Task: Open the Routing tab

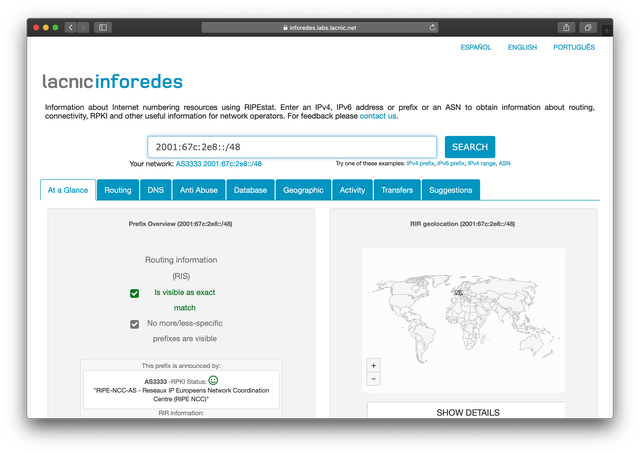Action: pyautogui.click(x=118, y=190)
